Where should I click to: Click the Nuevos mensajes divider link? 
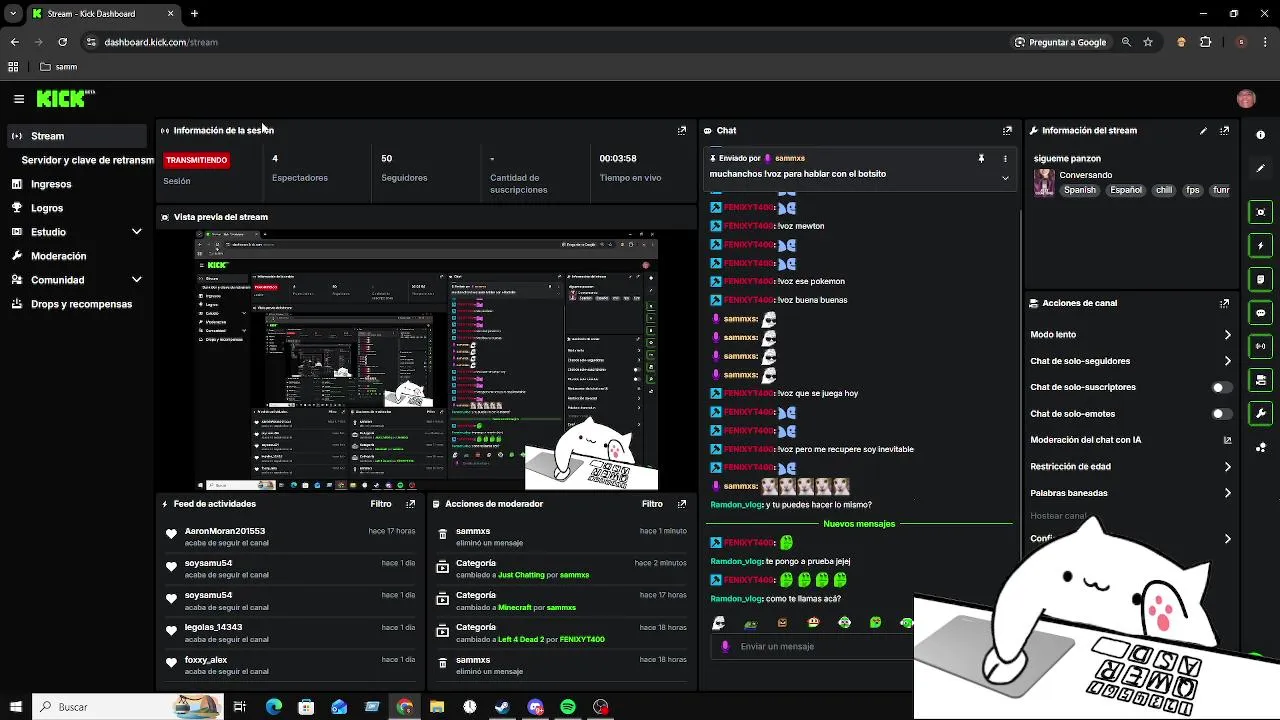pyautogui.click(x=858, y=524)
